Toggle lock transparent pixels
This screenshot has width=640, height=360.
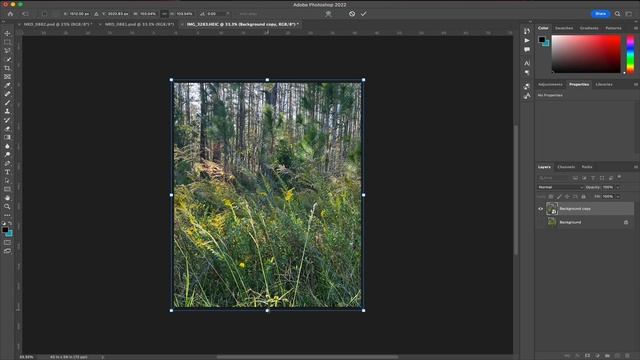[551, 197]
